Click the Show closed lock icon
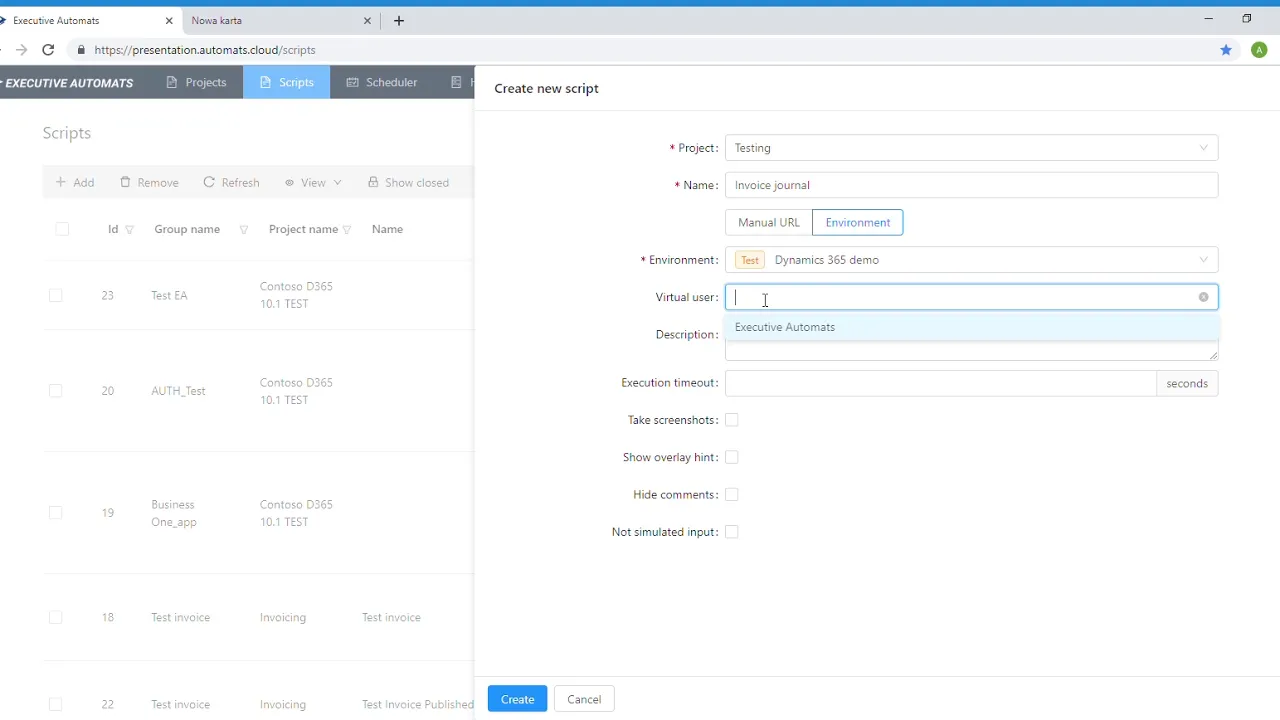The height and width of the screenshot is (720, 1280). (374, 182)
